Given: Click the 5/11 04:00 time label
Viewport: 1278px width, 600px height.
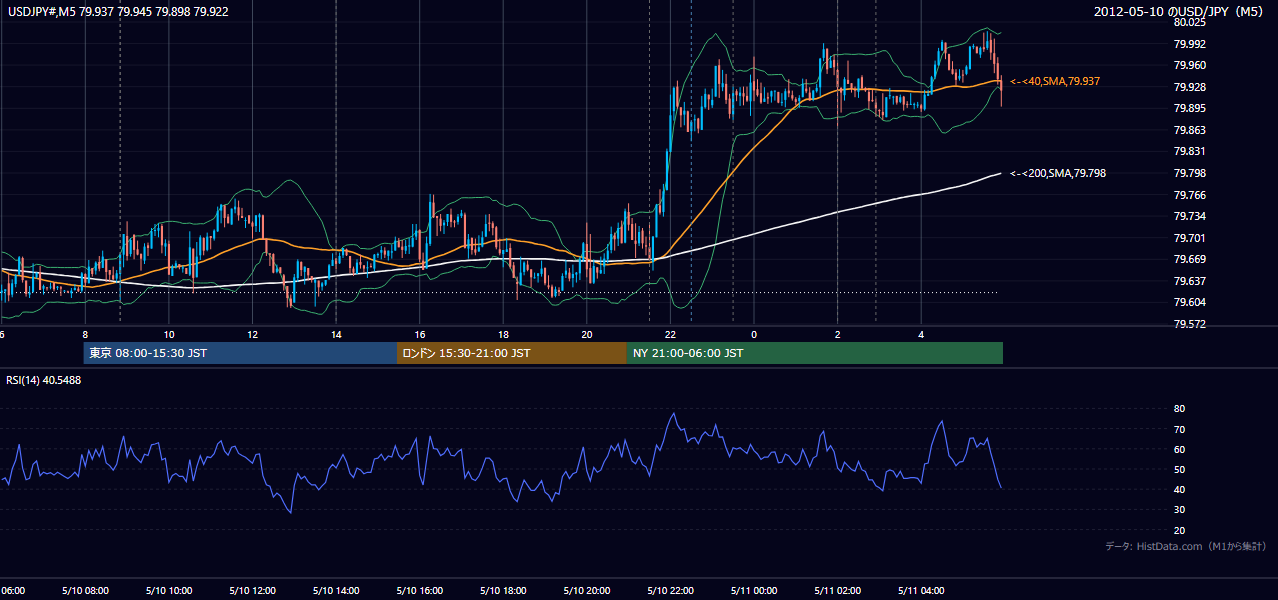Looking at the screenshot, I should (921, 591).
